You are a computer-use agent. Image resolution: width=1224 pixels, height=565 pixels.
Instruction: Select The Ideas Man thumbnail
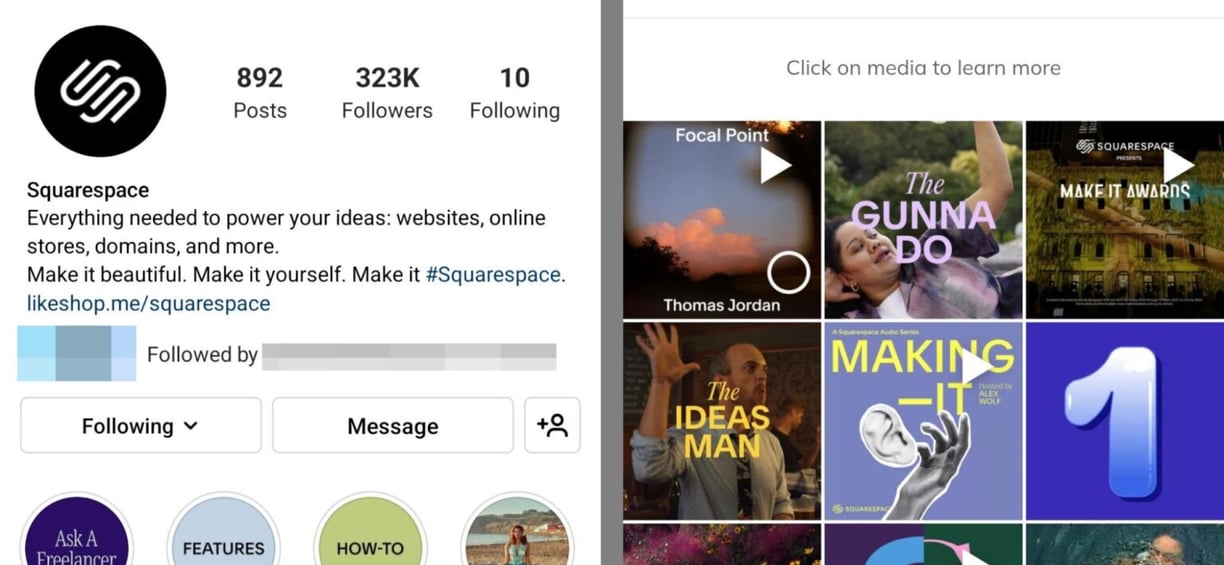[x=722, y=421]
